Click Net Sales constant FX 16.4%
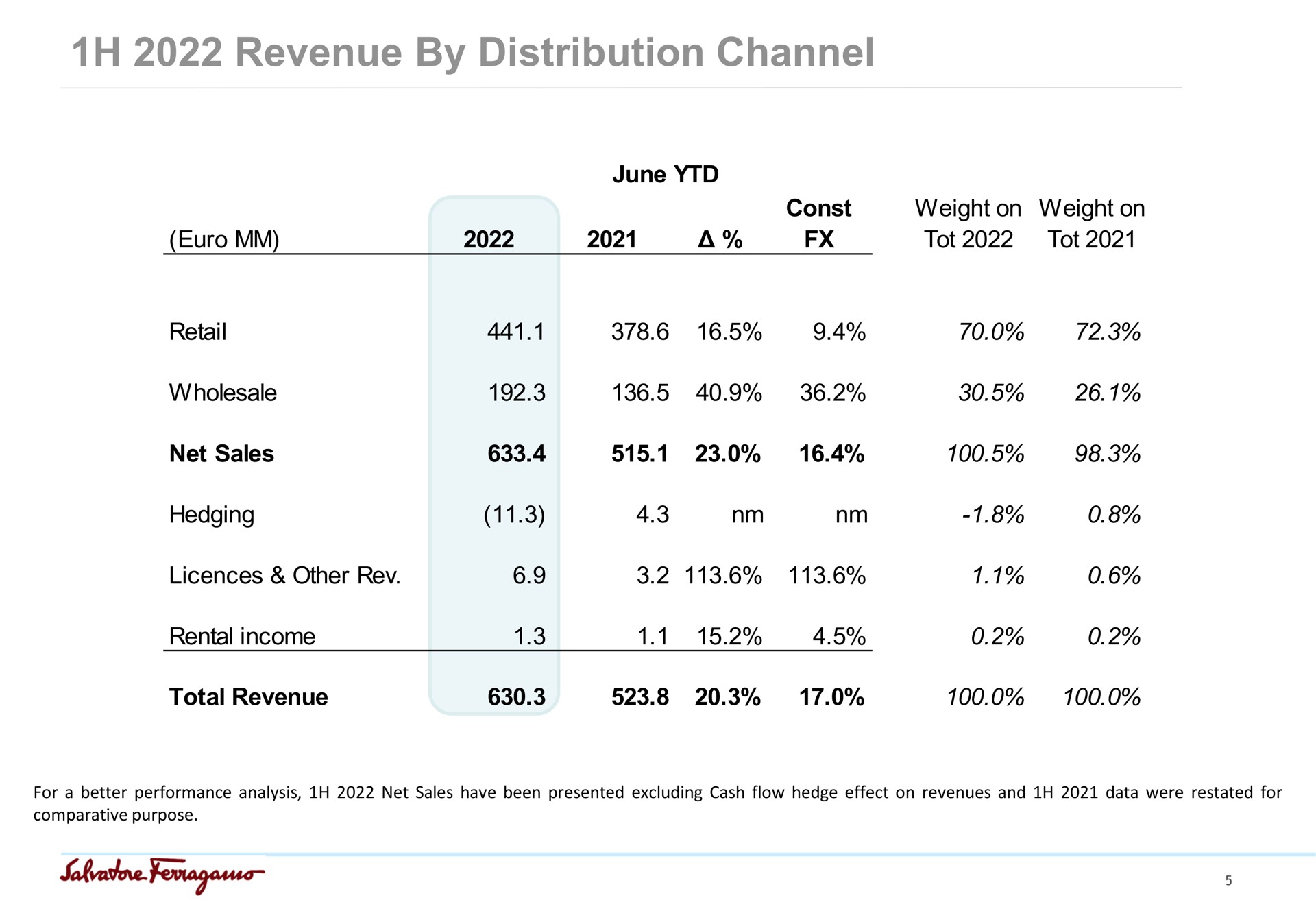This screenshot has height=911, width=1316. [831, 454]
